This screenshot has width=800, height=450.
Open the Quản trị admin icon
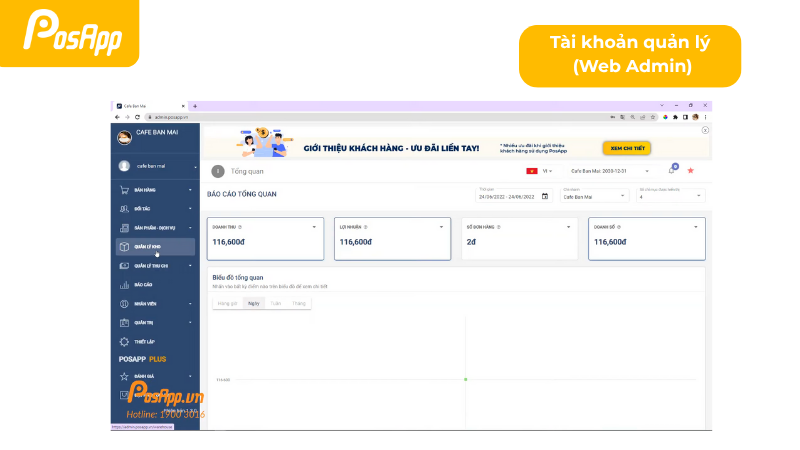click(124, 322)
